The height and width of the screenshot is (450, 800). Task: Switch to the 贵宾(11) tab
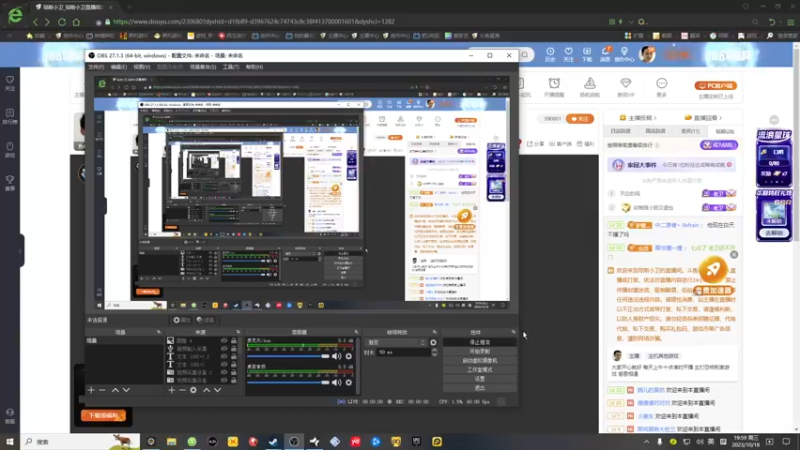[x=690, y=132]
